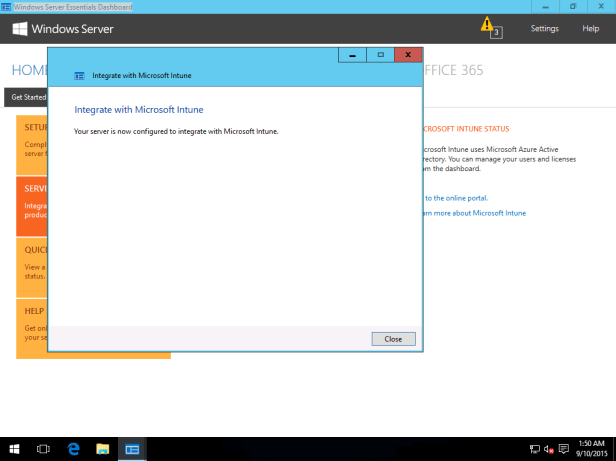This screenshot has width=616, height=461.
Task: Click the Close button in the dialog
Action: 393,339
